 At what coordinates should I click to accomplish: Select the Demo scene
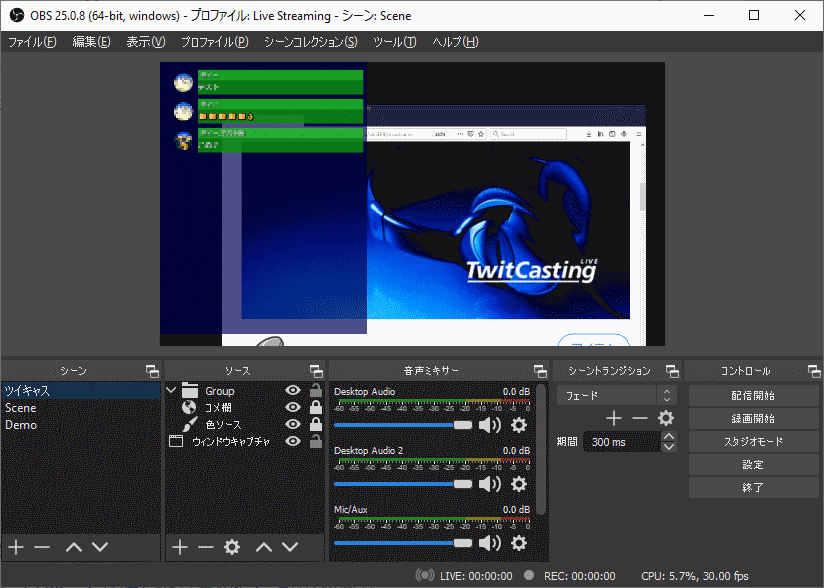pyautogui.click(x=81, y=425)
